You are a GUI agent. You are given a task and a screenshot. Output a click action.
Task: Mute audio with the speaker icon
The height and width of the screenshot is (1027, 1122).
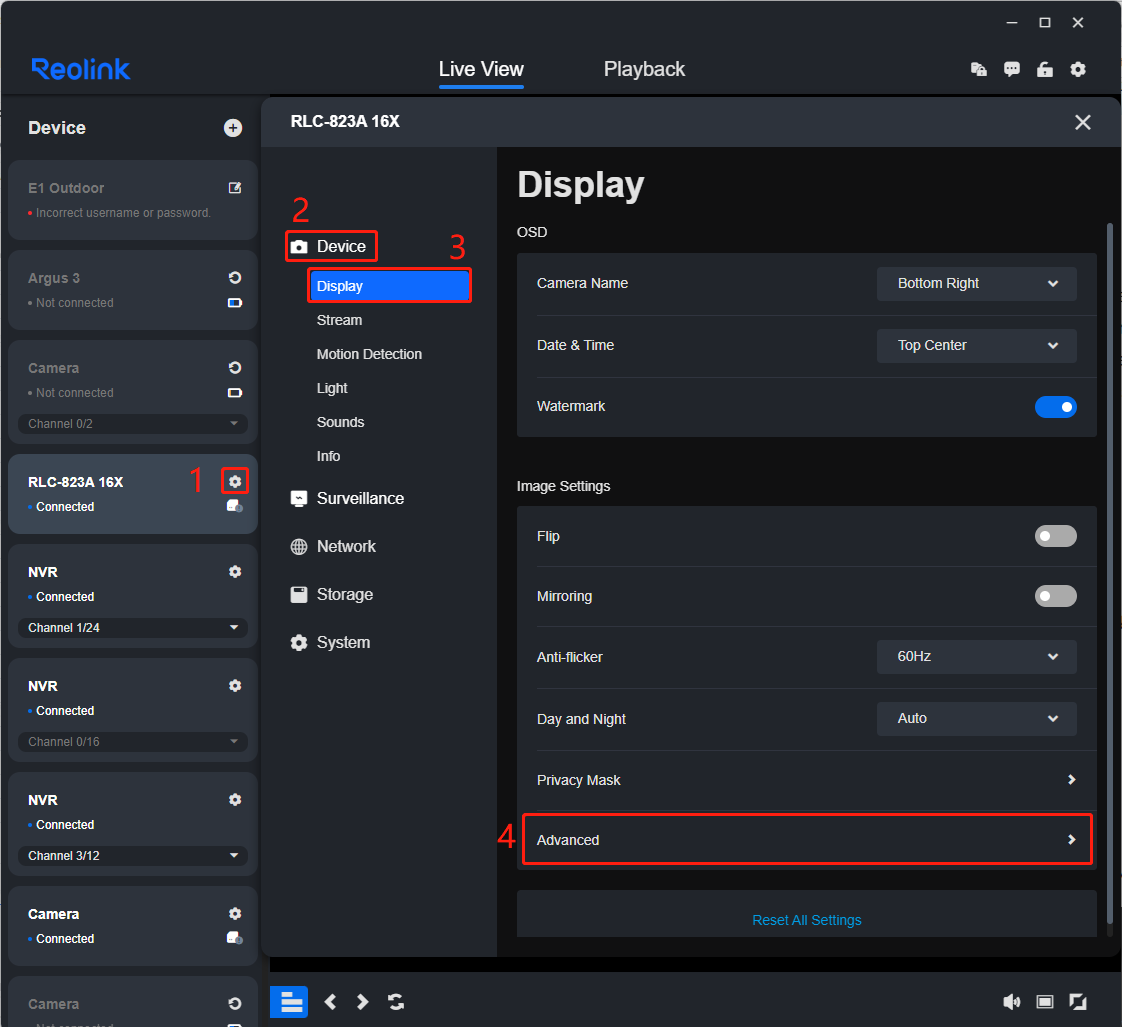click(1011, 1002)
